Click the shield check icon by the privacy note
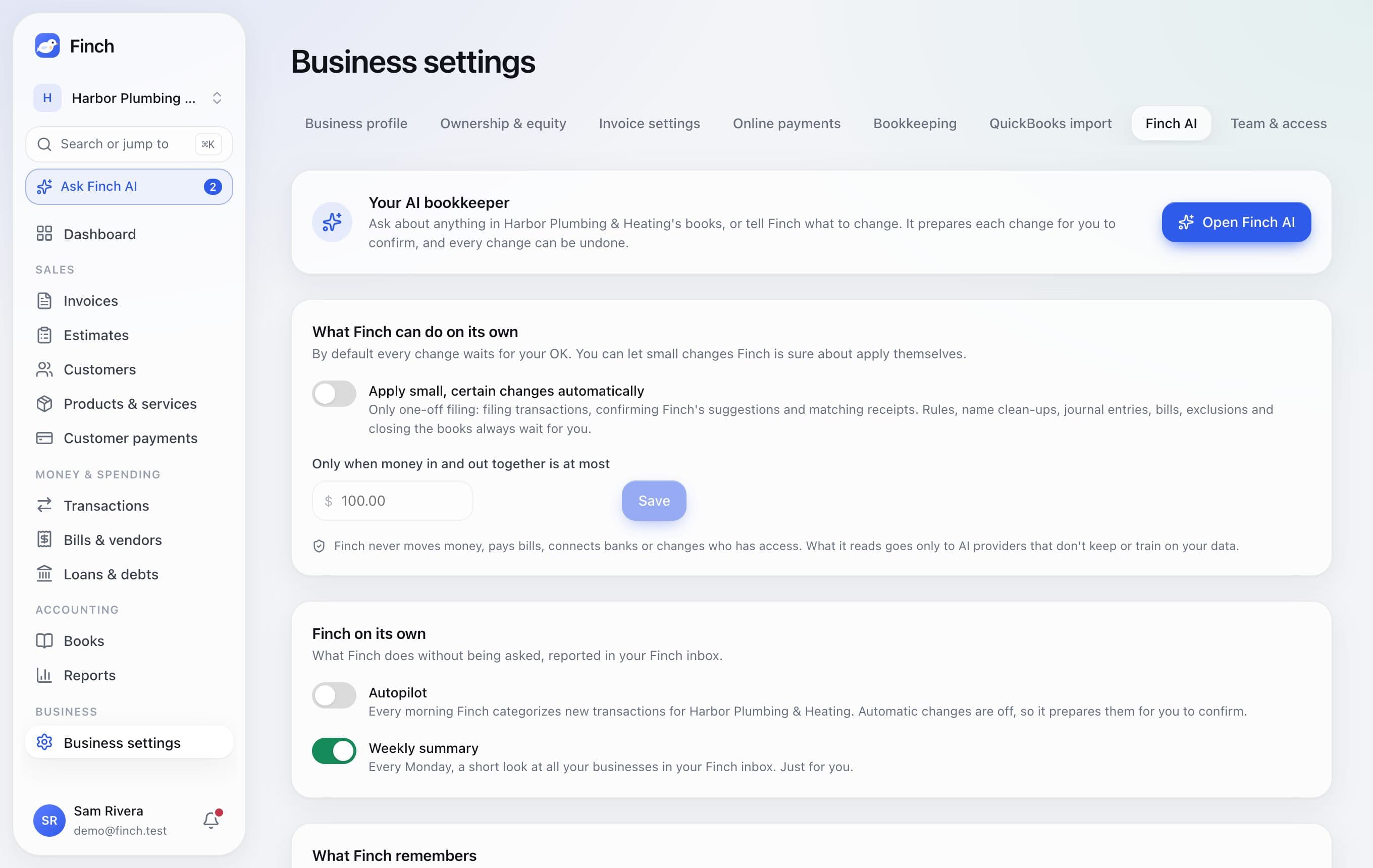The image size is (1373, 868). [x=320, y=546]
